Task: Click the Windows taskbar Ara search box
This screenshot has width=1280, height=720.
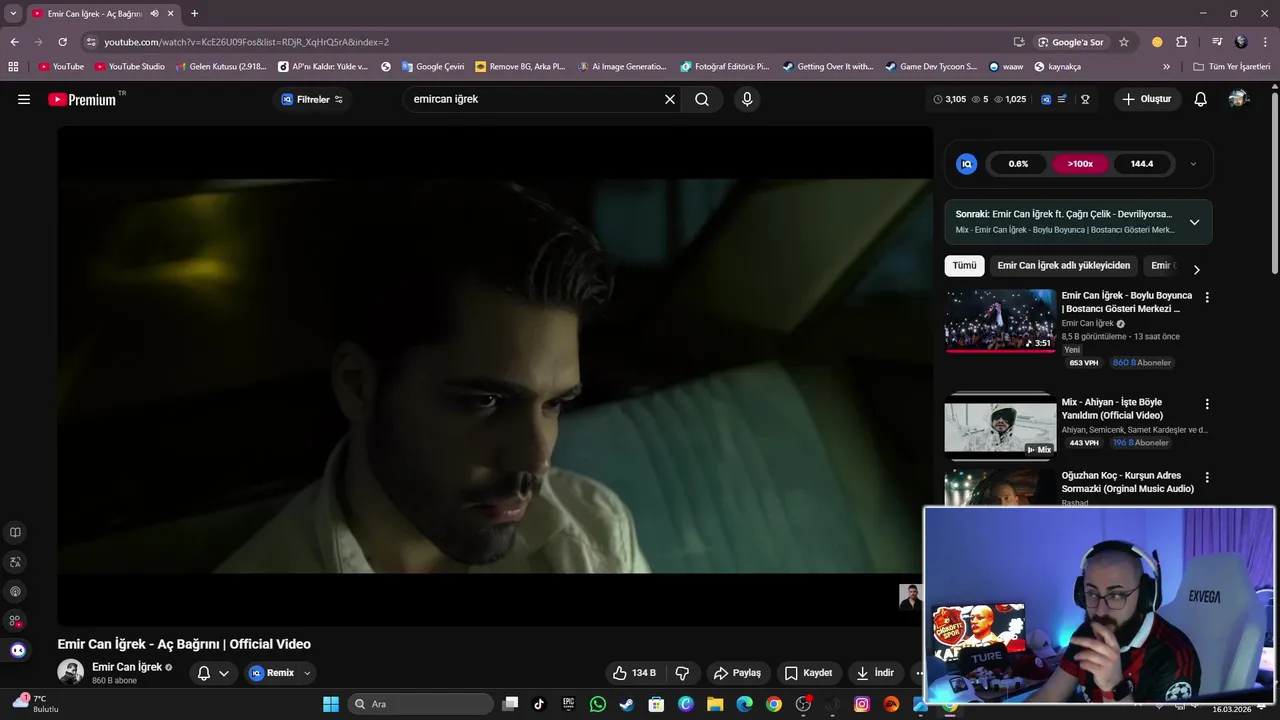Action: 420,704
